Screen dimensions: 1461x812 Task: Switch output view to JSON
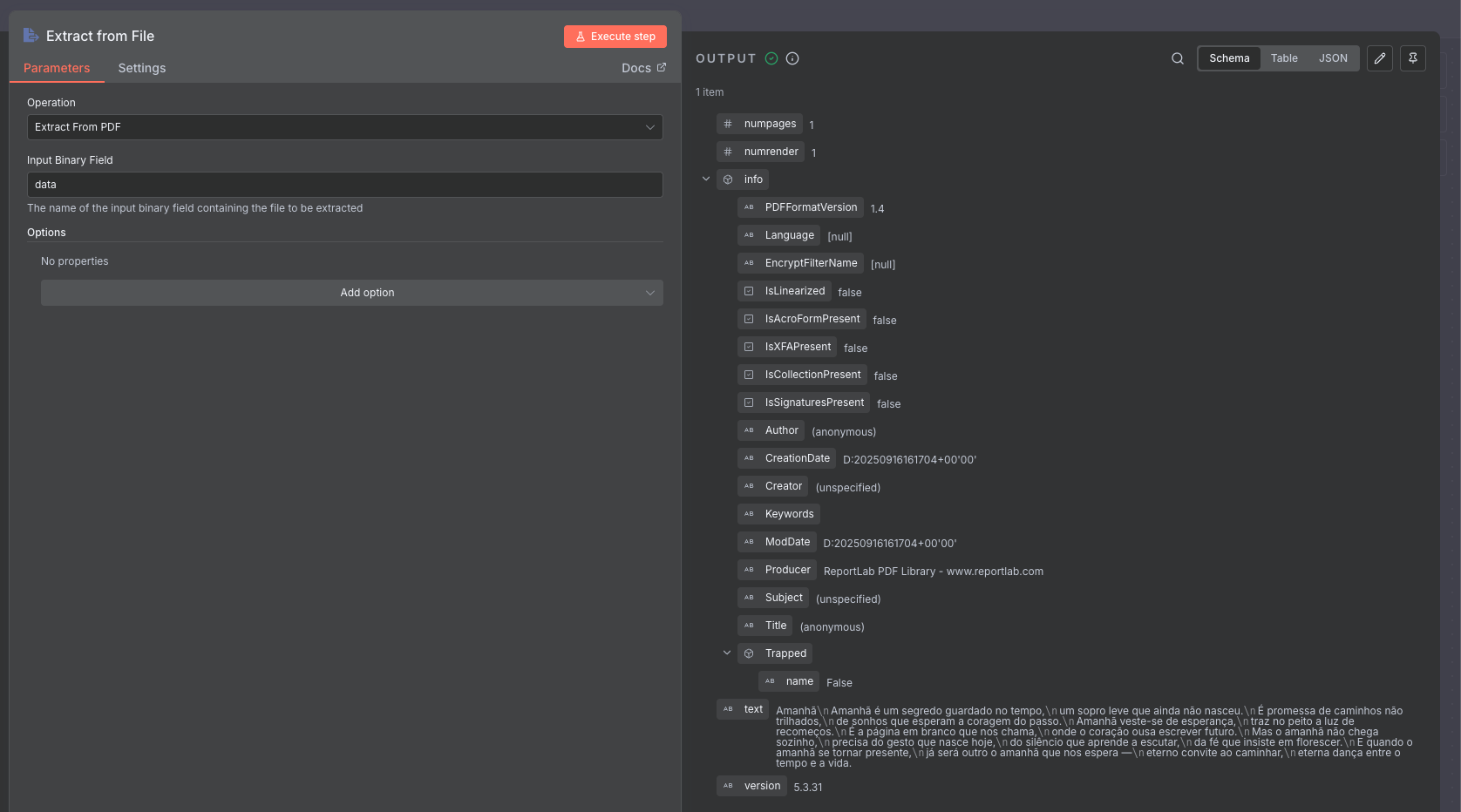click(1333, 58)
